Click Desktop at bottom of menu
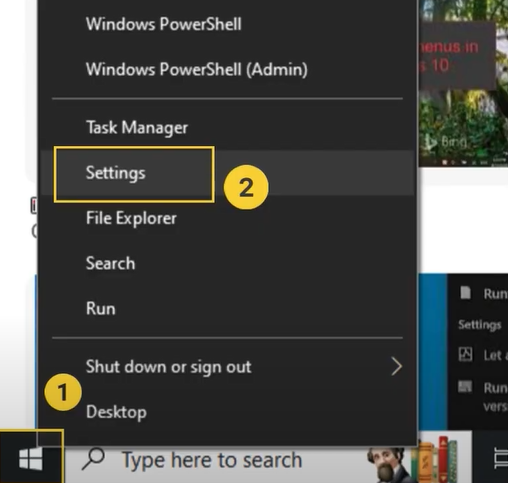Viewport: 508px width, 483px height. click(x=227, y=412)
